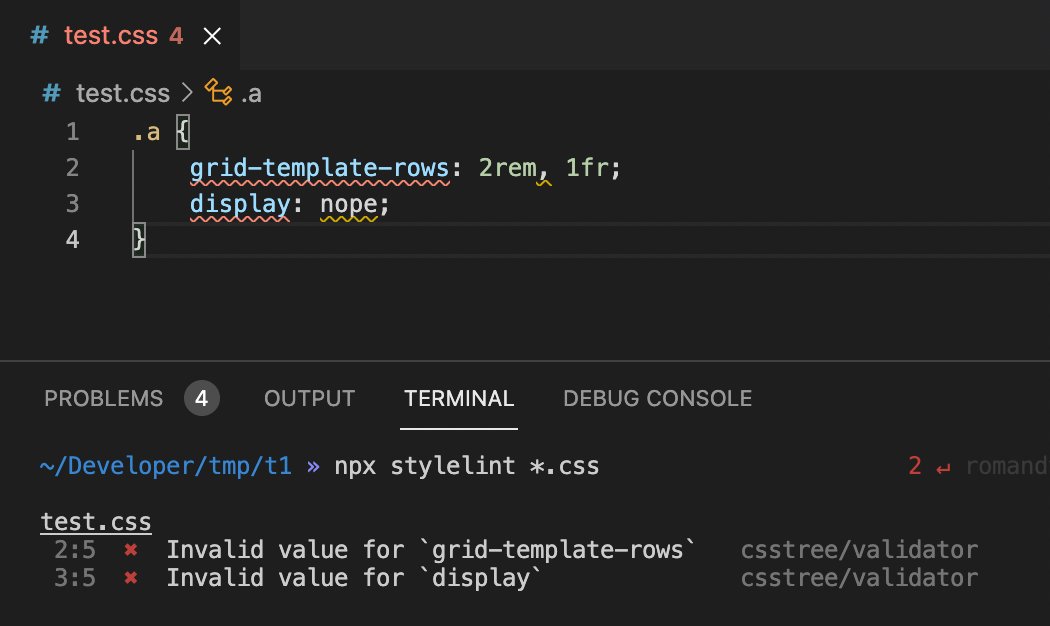The image size is (1050, 626).
Task: Select the .a breadcrumb item
Action: coord(251,94)
